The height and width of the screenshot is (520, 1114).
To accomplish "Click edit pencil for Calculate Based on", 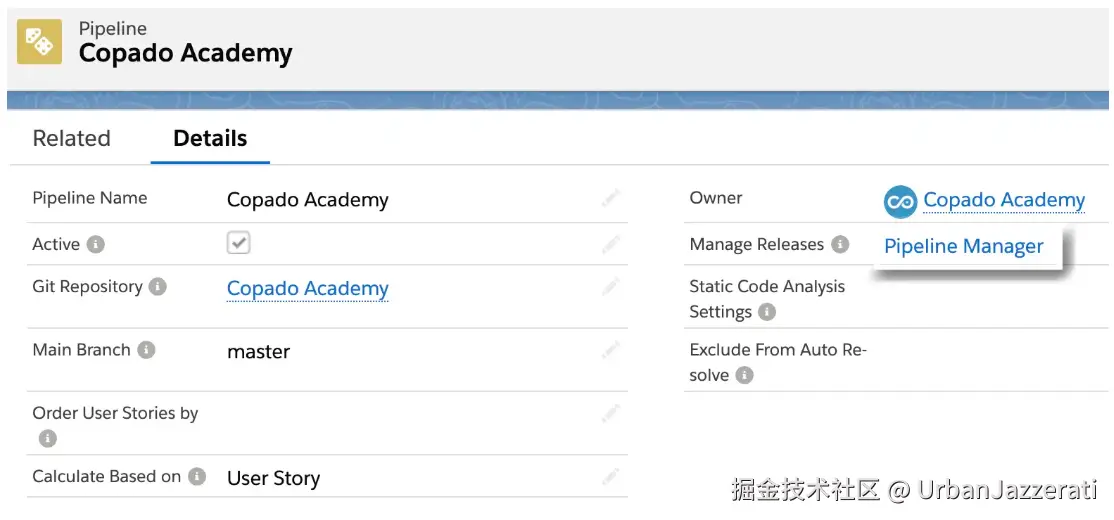I will (611, 477).
